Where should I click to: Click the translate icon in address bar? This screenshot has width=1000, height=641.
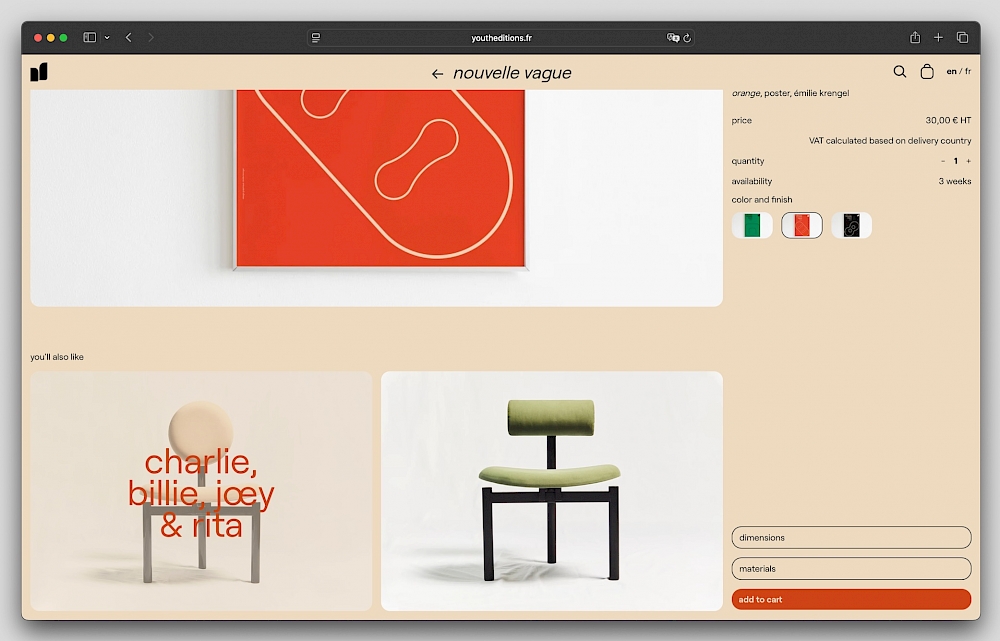[x=673, y=38]
